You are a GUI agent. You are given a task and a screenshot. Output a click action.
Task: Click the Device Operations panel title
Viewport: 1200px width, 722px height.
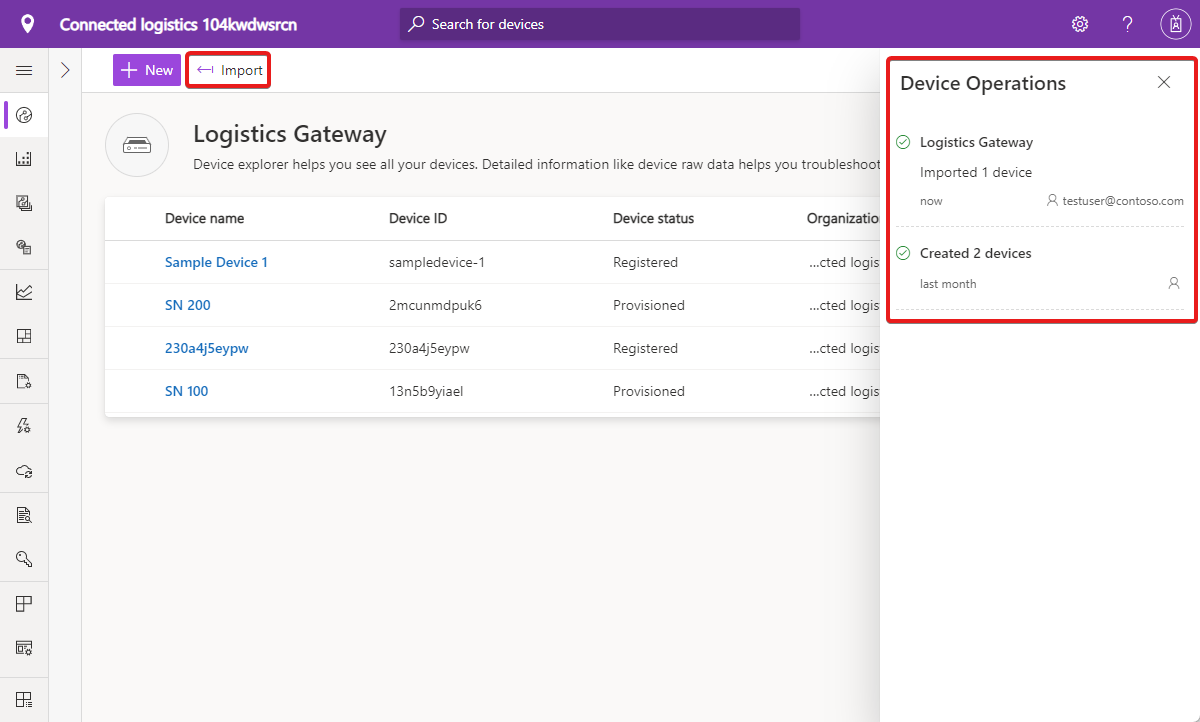pos(983,83)
